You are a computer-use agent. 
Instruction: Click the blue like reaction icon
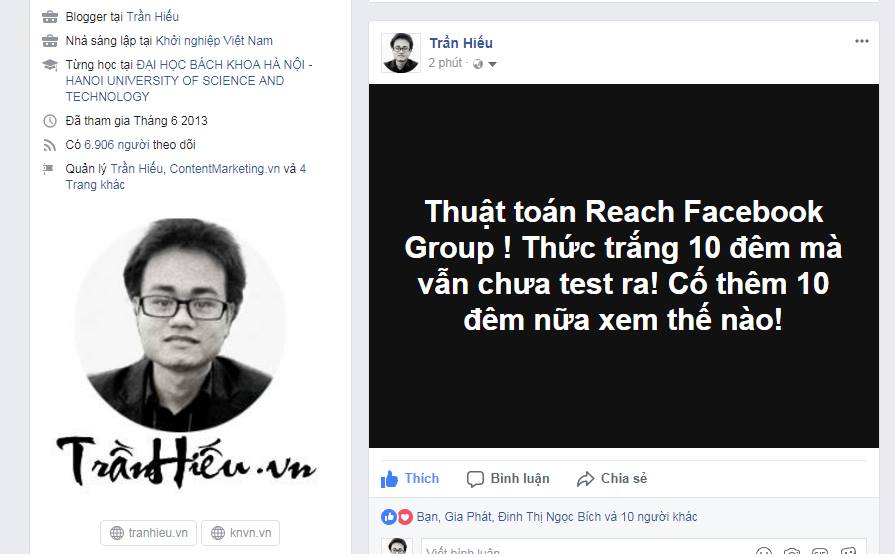pyautogui.click(x=389, y=517)
